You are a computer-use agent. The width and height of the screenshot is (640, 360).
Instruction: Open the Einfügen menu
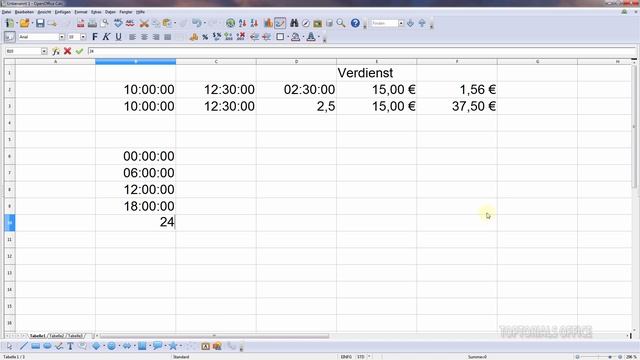[63, 12]
